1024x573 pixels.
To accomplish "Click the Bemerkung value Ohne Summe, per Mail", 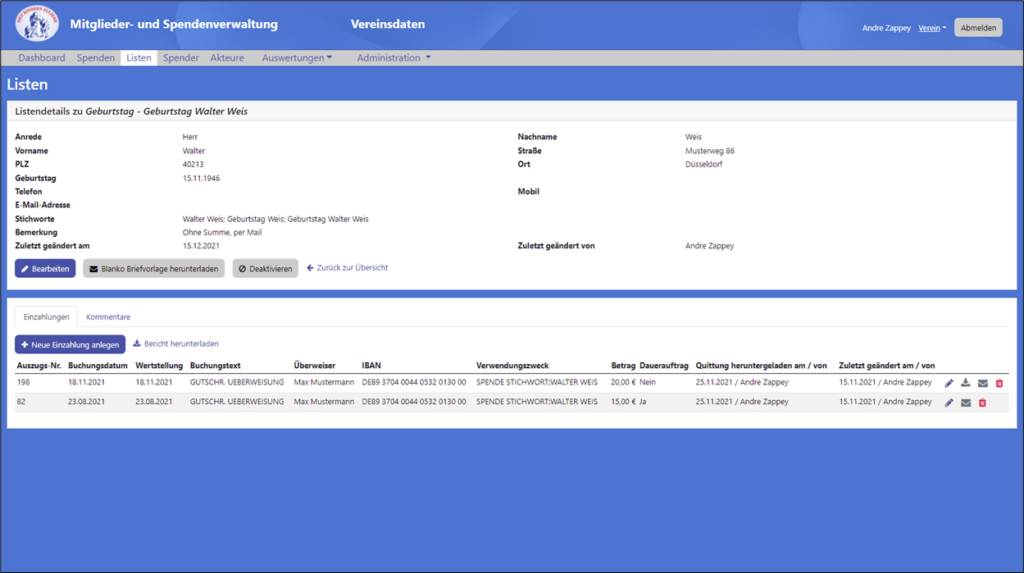I will click(222, 233).
